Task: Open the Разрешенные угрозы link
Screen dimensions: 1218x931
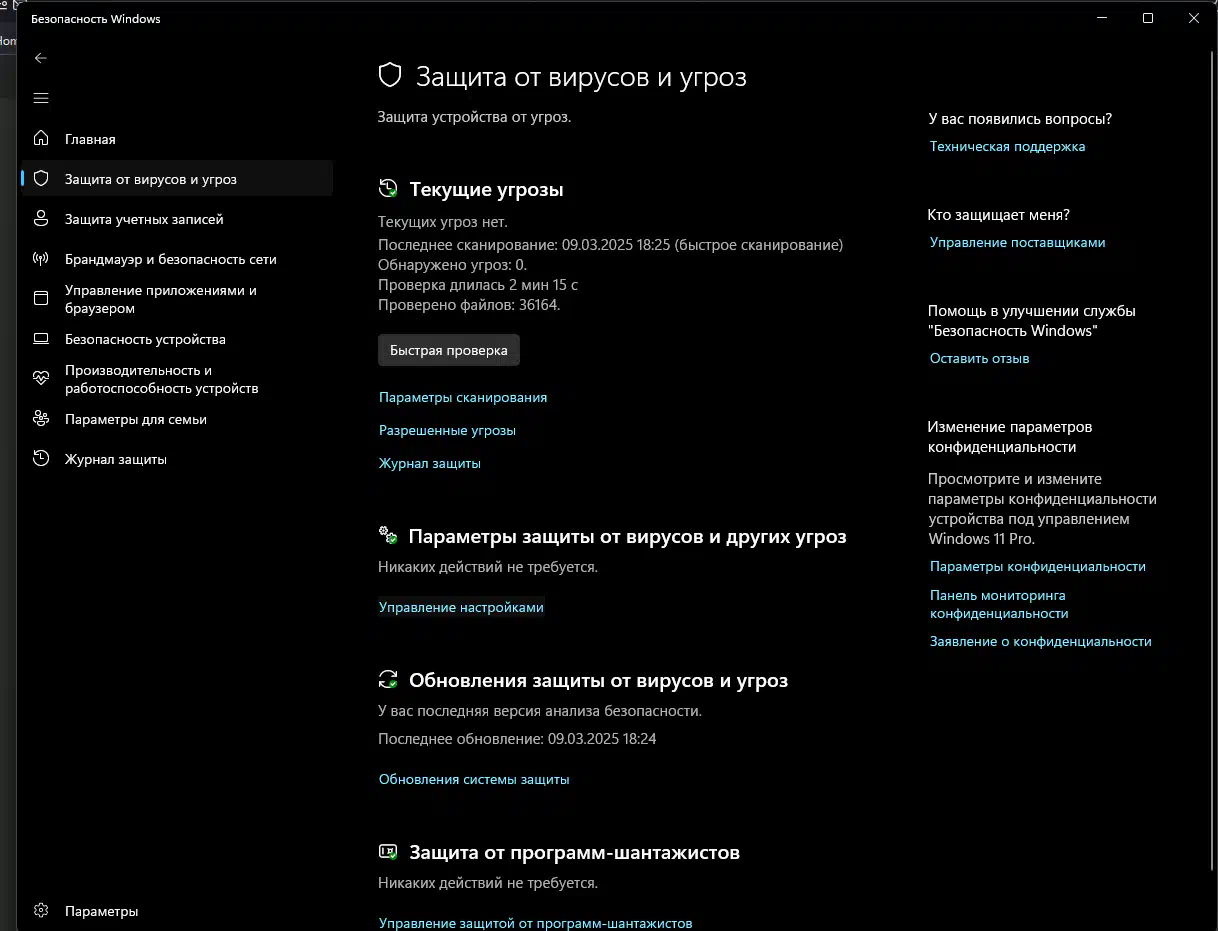Action: coord(447,430)
